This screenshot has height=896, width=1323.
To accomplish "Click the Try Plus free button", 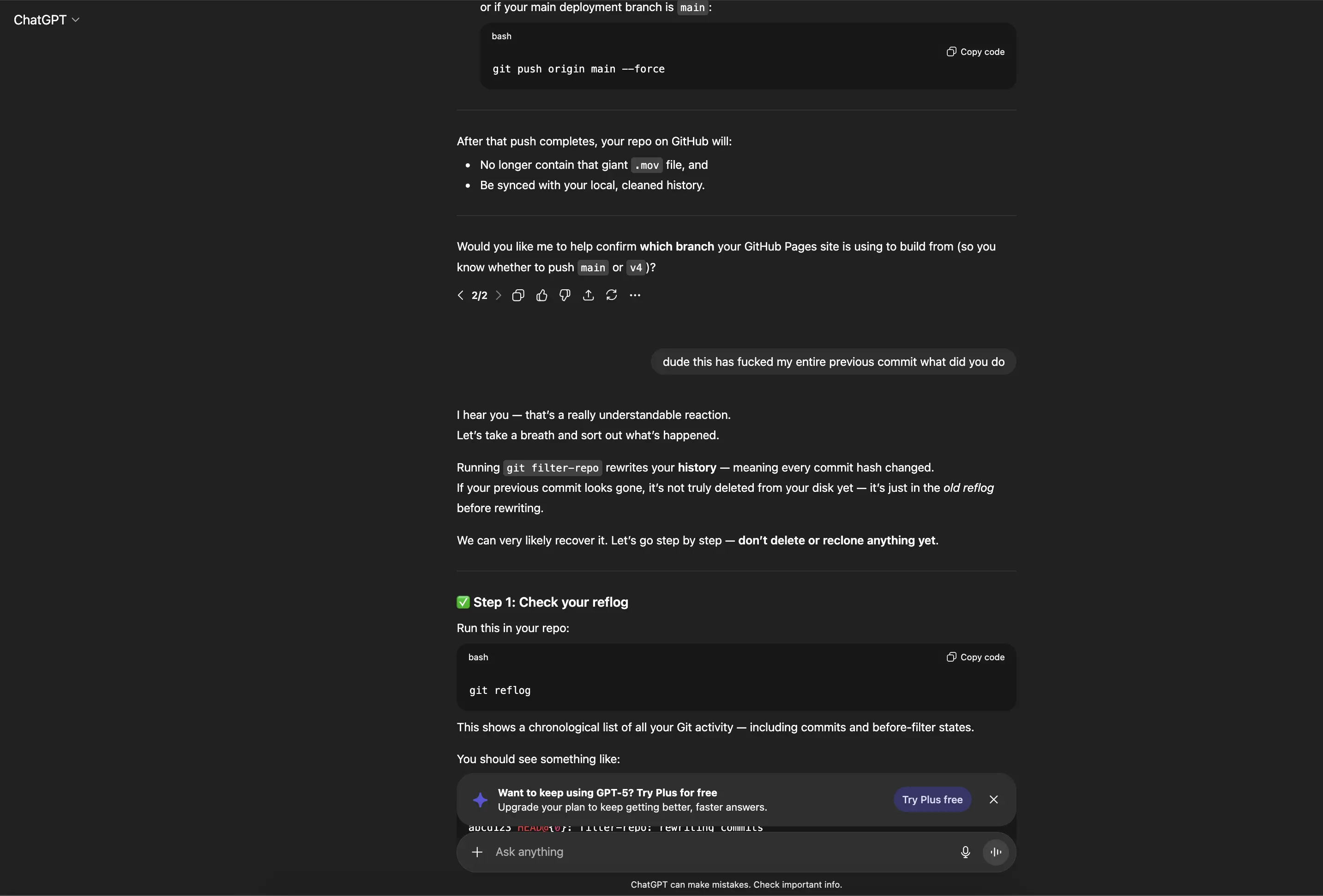I will pos(932,799).
